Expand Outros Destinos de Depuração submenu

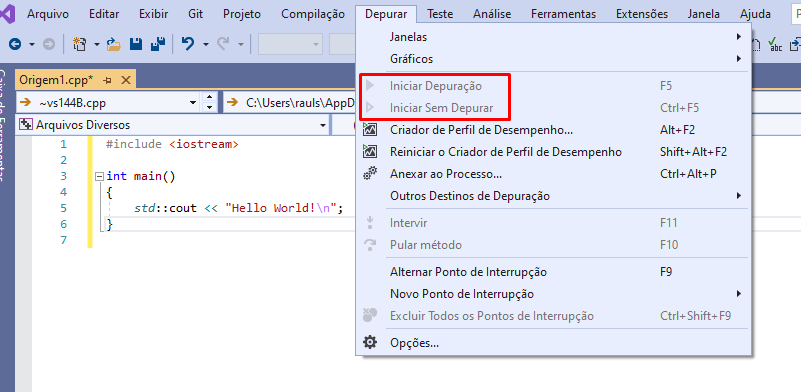(x=553, y=196)
